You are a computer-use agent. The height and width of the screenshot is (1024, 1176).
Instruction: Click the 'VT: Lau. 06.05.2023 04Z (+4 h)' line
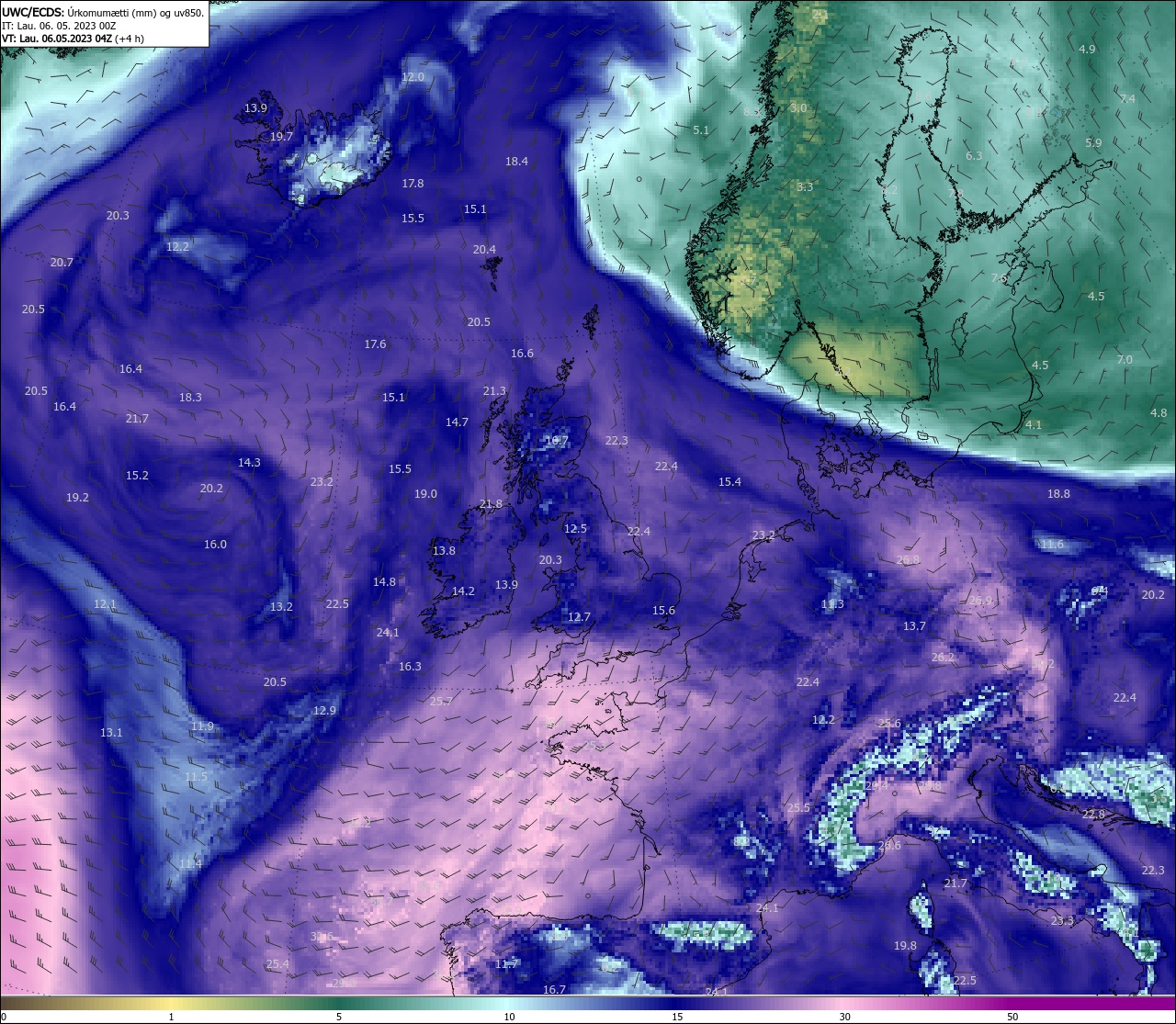click(x=73, y=39)
